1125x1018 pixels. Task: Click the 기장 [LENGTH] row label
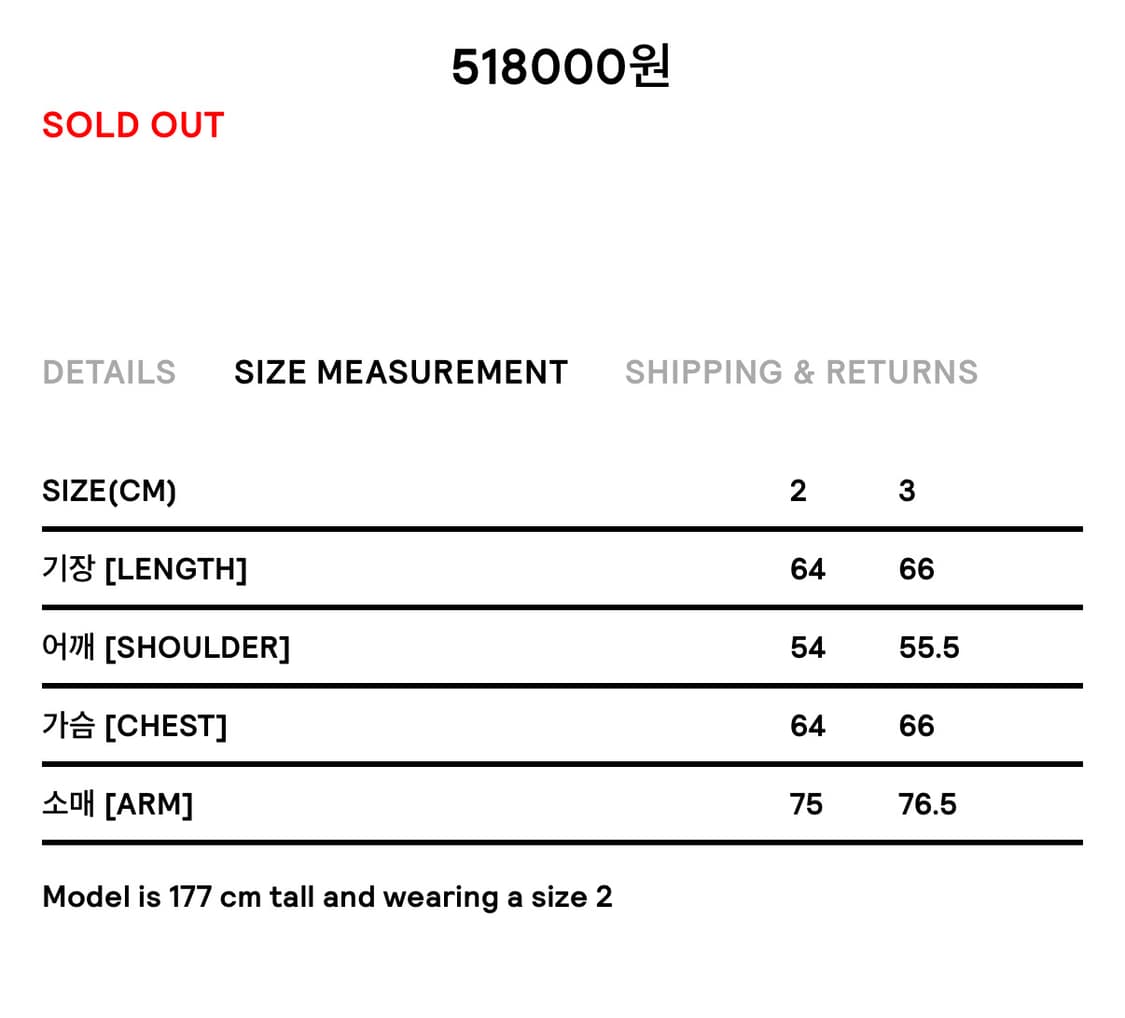point(144,569)
